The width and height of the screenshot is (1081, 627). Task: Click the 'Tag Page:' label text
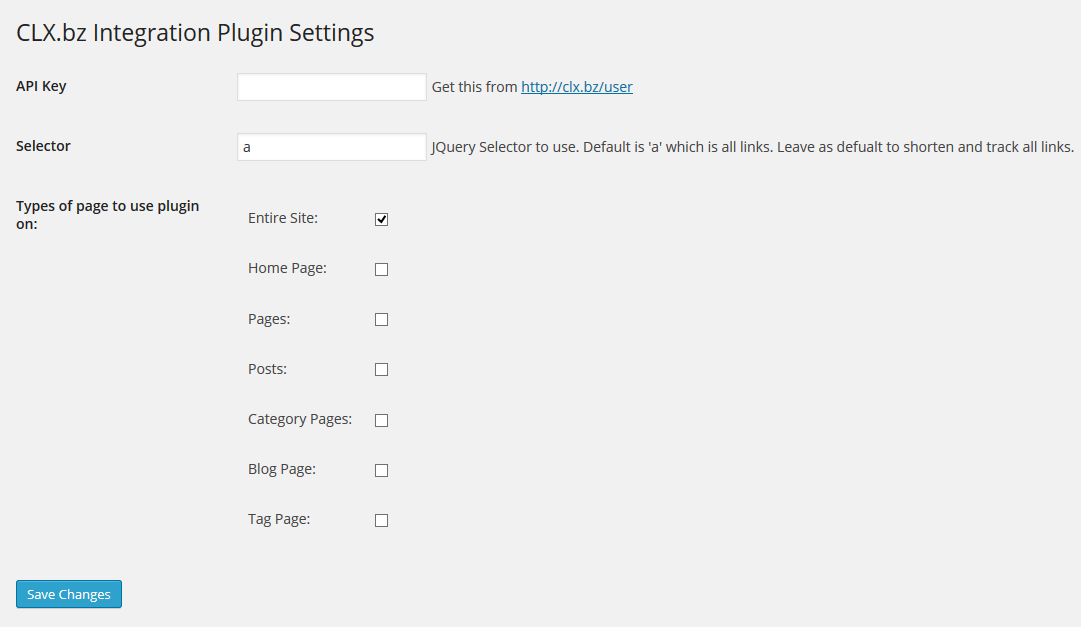point(279,519)
